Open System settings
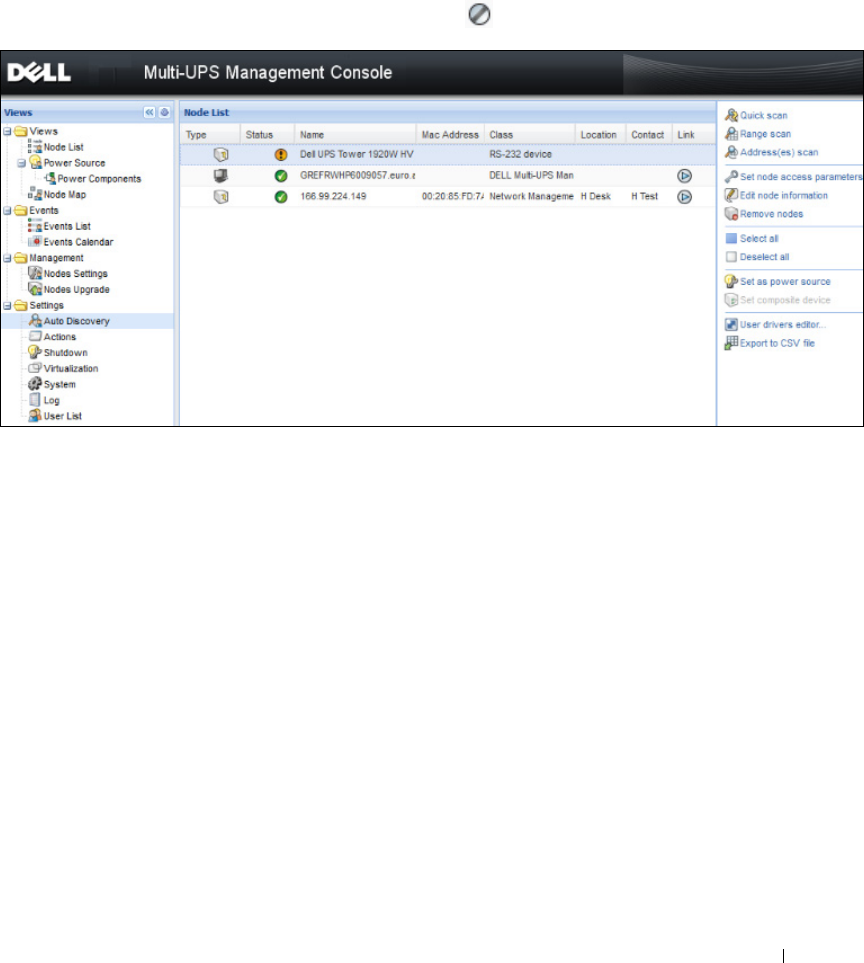This screenshot has height=963, width=864. [60, 384]
